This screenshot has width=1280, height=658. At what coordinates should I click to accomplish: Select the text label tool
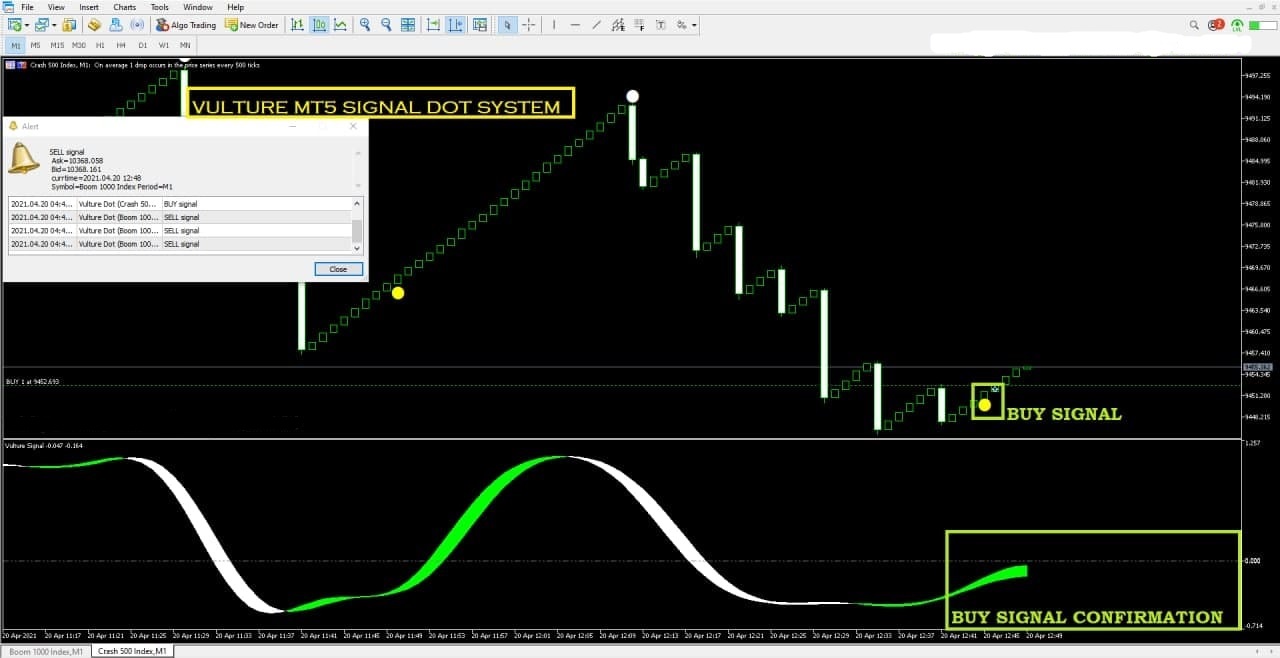(661, 24)
